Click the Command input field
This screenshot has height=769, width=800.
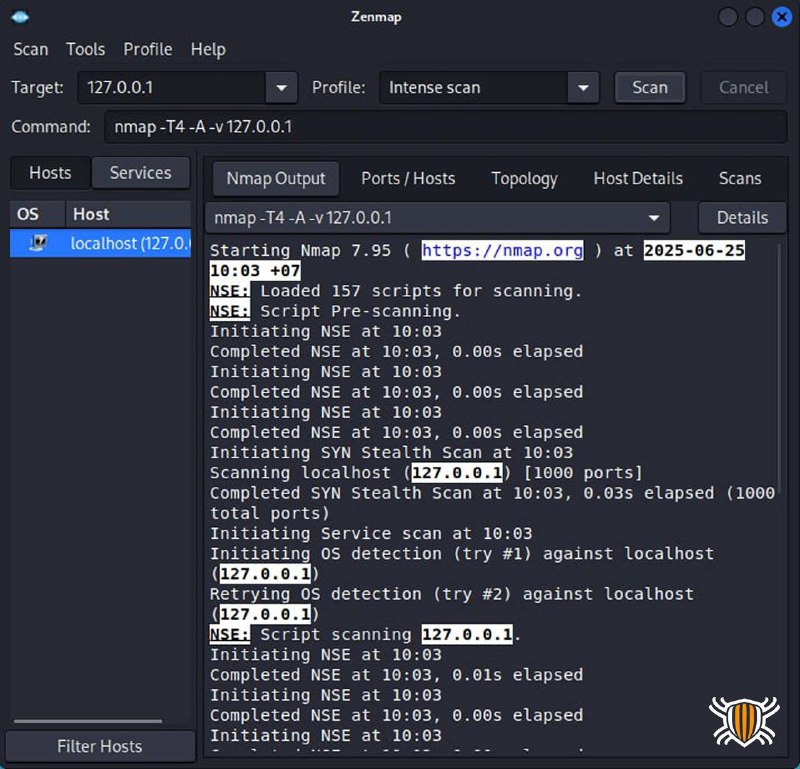pos(445,127)
